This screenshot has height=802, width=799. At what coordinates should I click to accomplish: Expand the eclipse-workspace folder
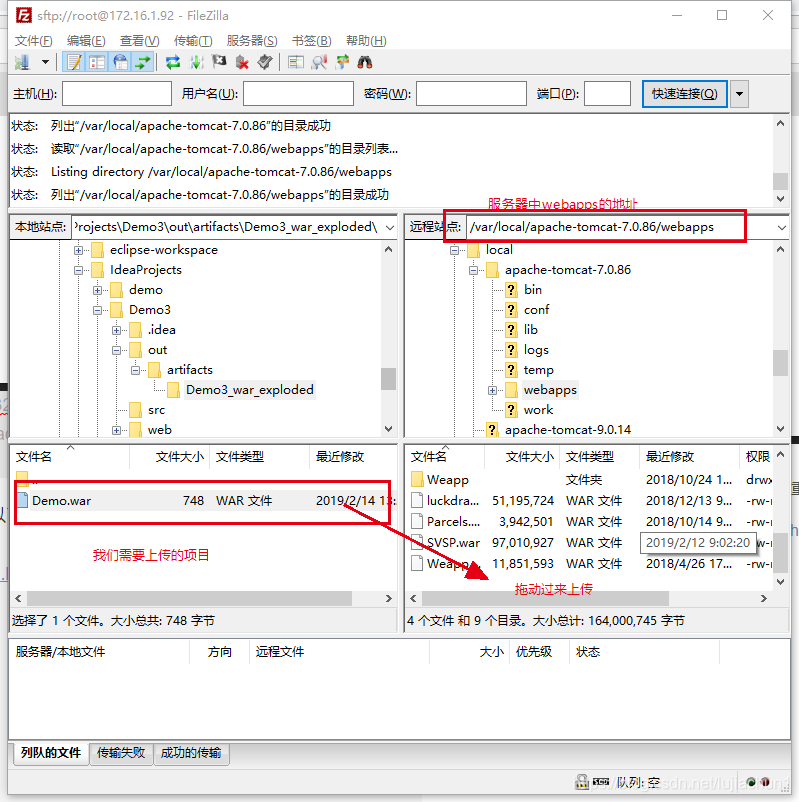(78, 250)
